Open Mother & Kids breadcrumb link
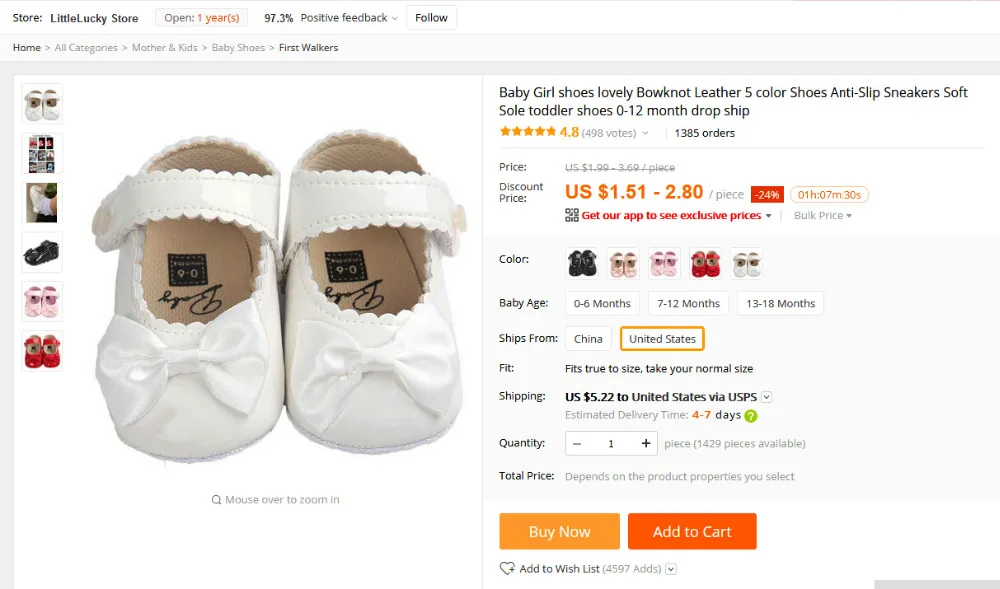1000x589 pixels. click(165, 48)
